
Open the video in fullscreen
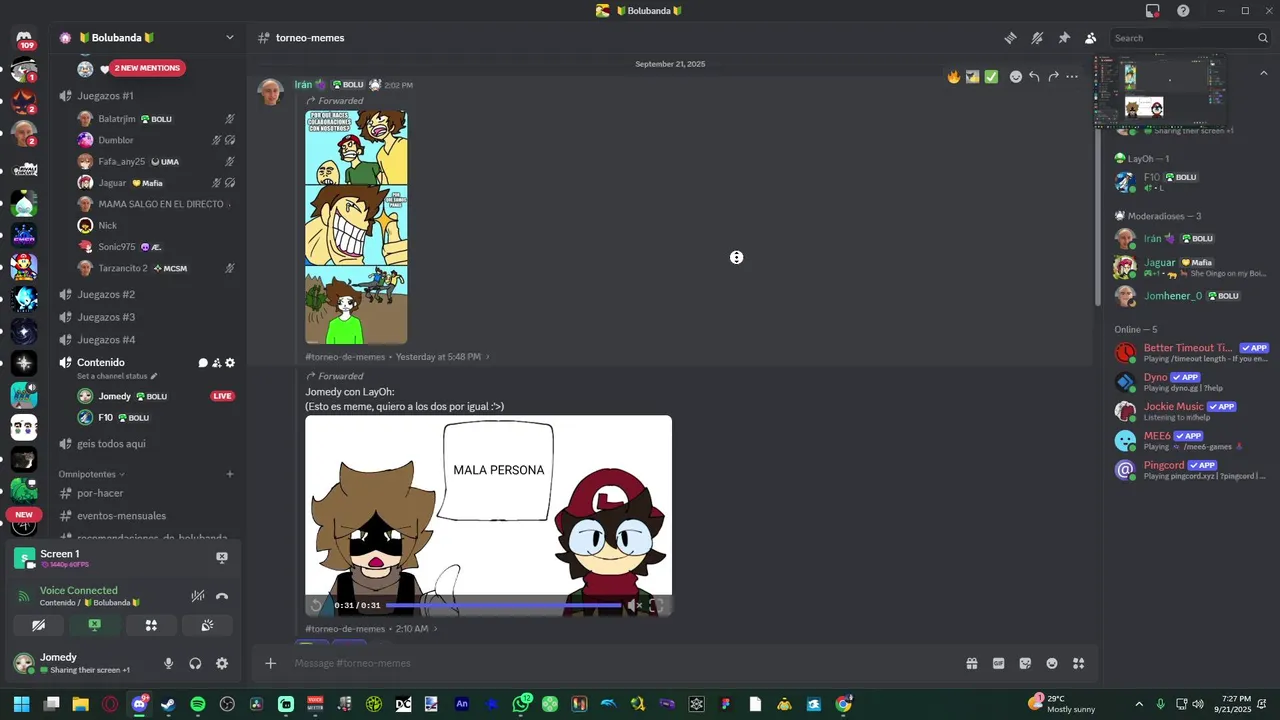pyautogui.click(x=657, y=605)
